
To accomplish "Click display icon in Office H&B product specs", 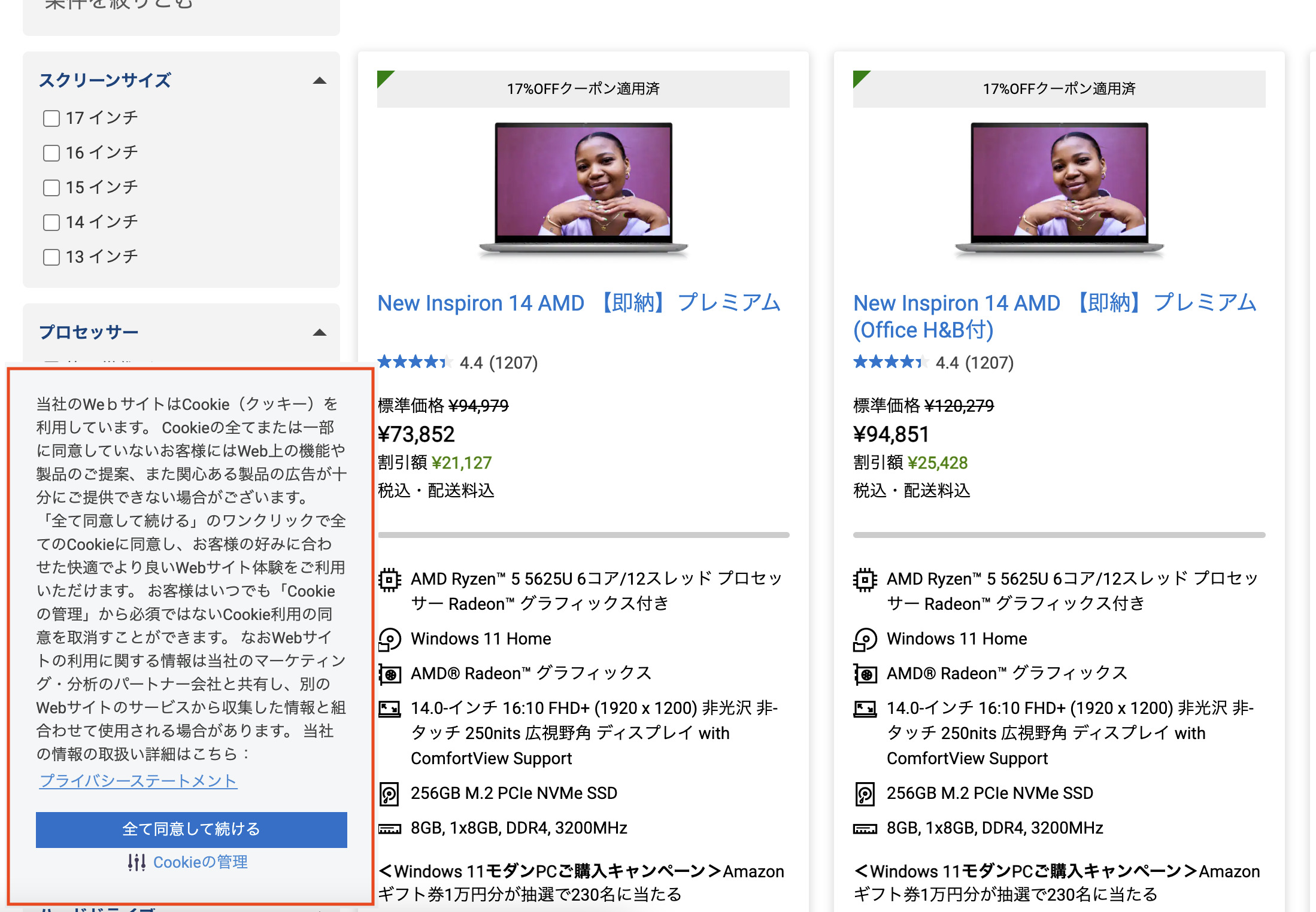I will tap(865, 709).
